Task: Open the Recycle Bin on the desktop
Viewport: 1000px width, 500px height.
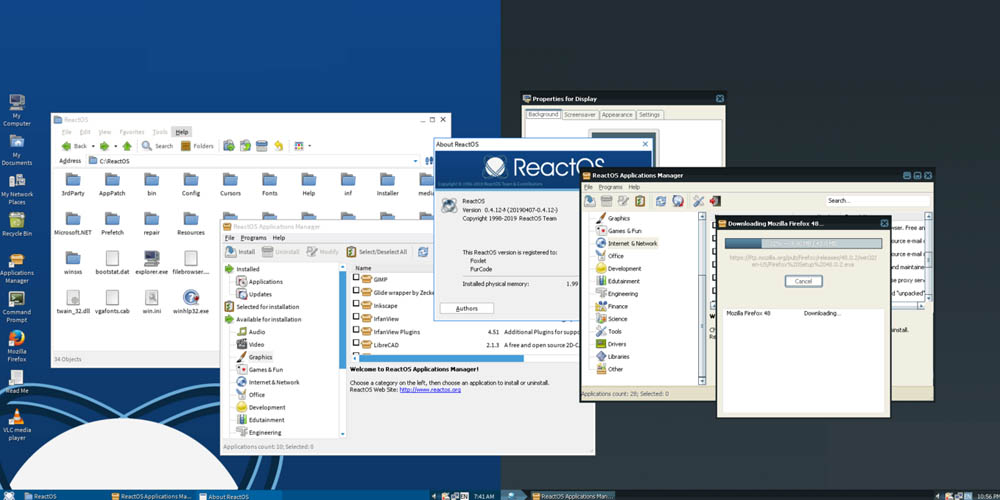Action: click(16, 219)
